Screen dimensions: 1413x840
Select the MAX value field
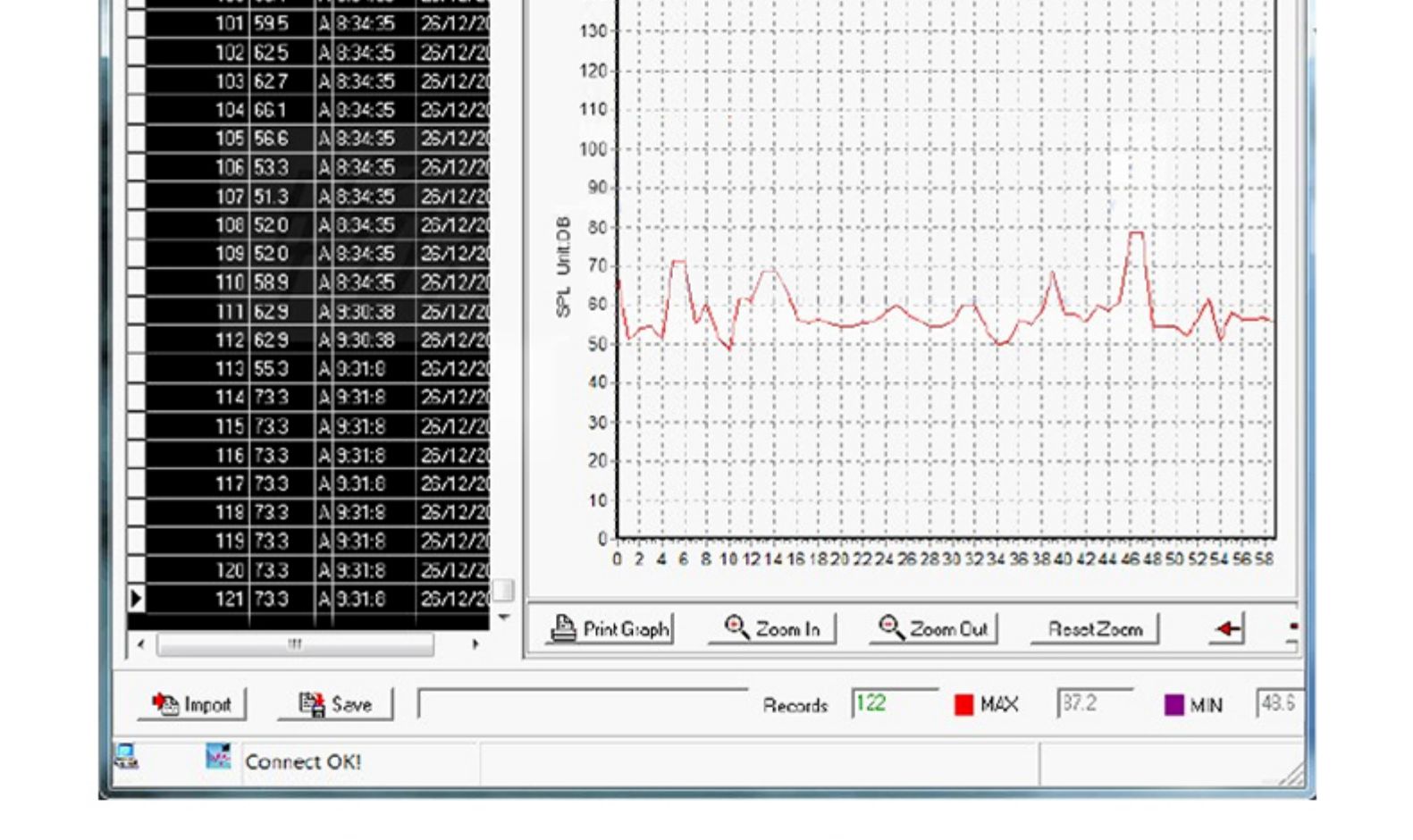pyautogui.click(x=1096, y=704)
